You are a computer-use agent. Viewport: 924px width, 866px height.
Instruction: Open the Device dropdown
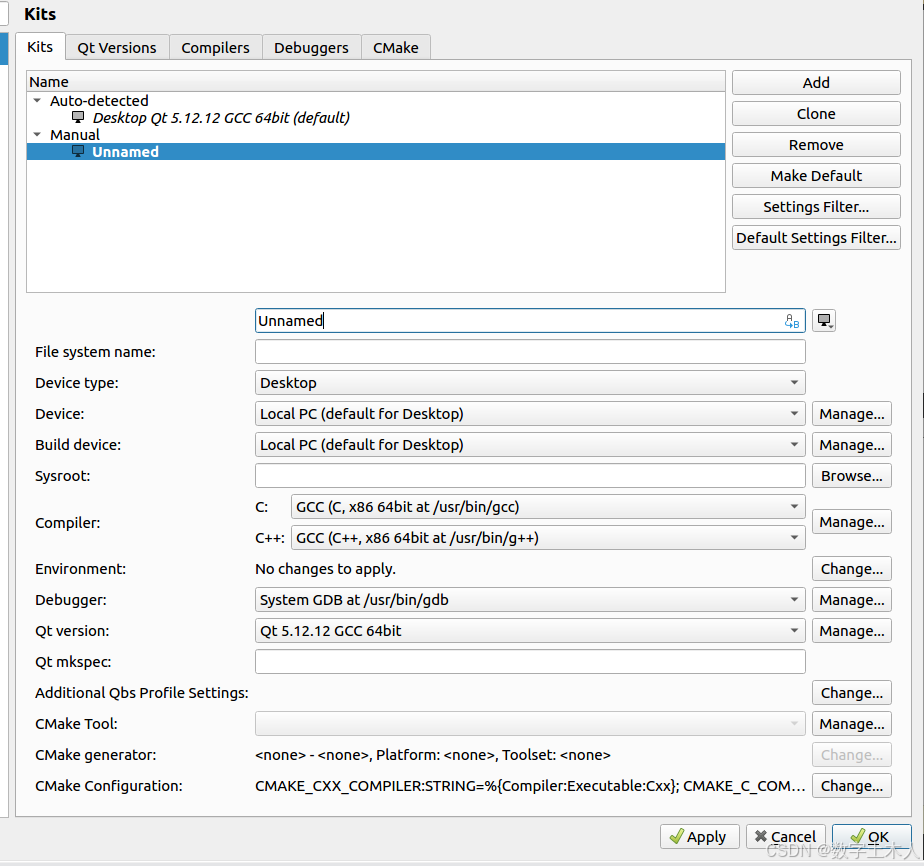530,414
